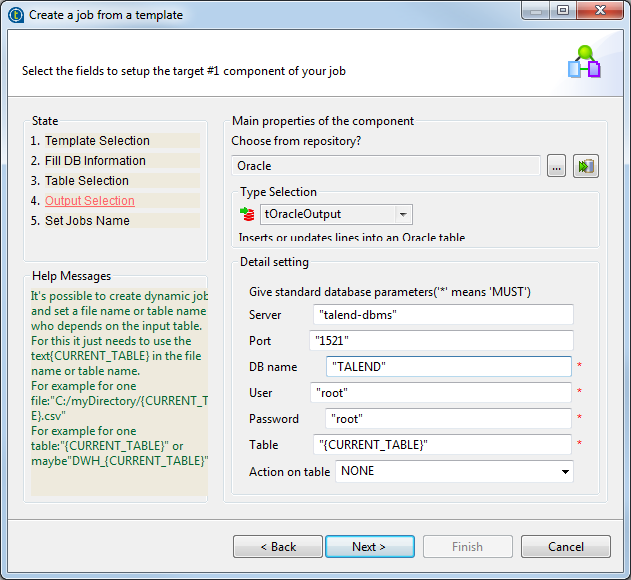
Task: Focus the Port input field
Action: point(440,341)
